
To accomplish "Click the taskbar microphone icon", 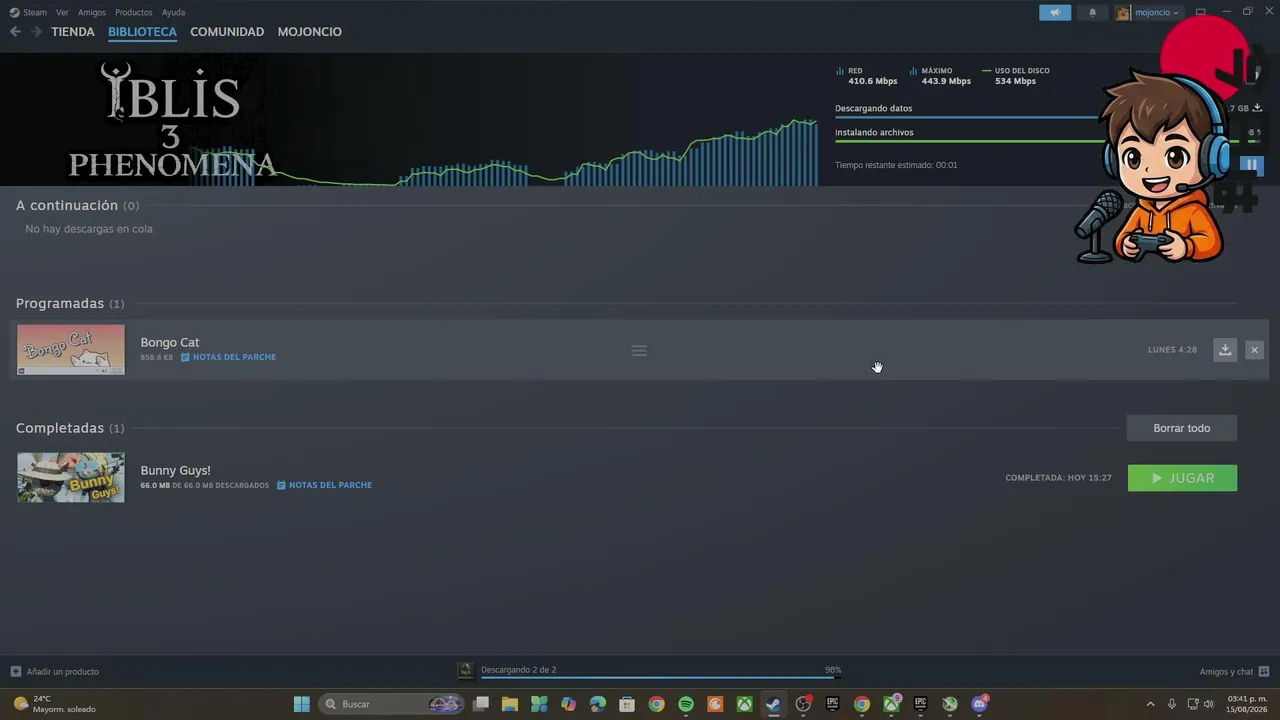I will (1172, 704).
